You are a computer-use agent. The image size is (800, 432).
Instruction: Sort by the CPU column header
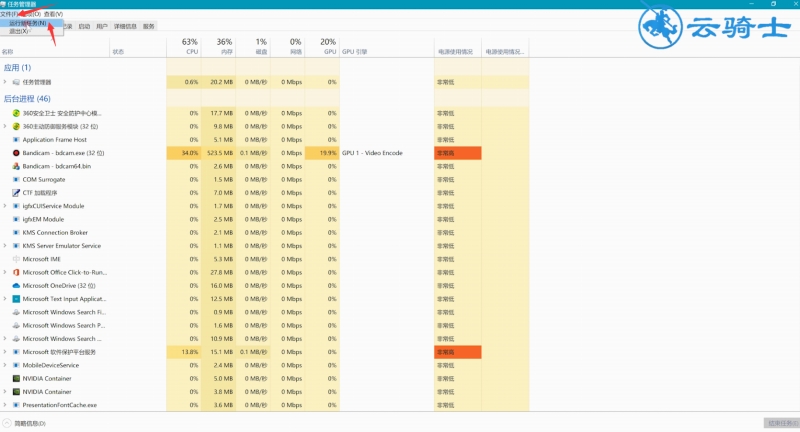184,46
